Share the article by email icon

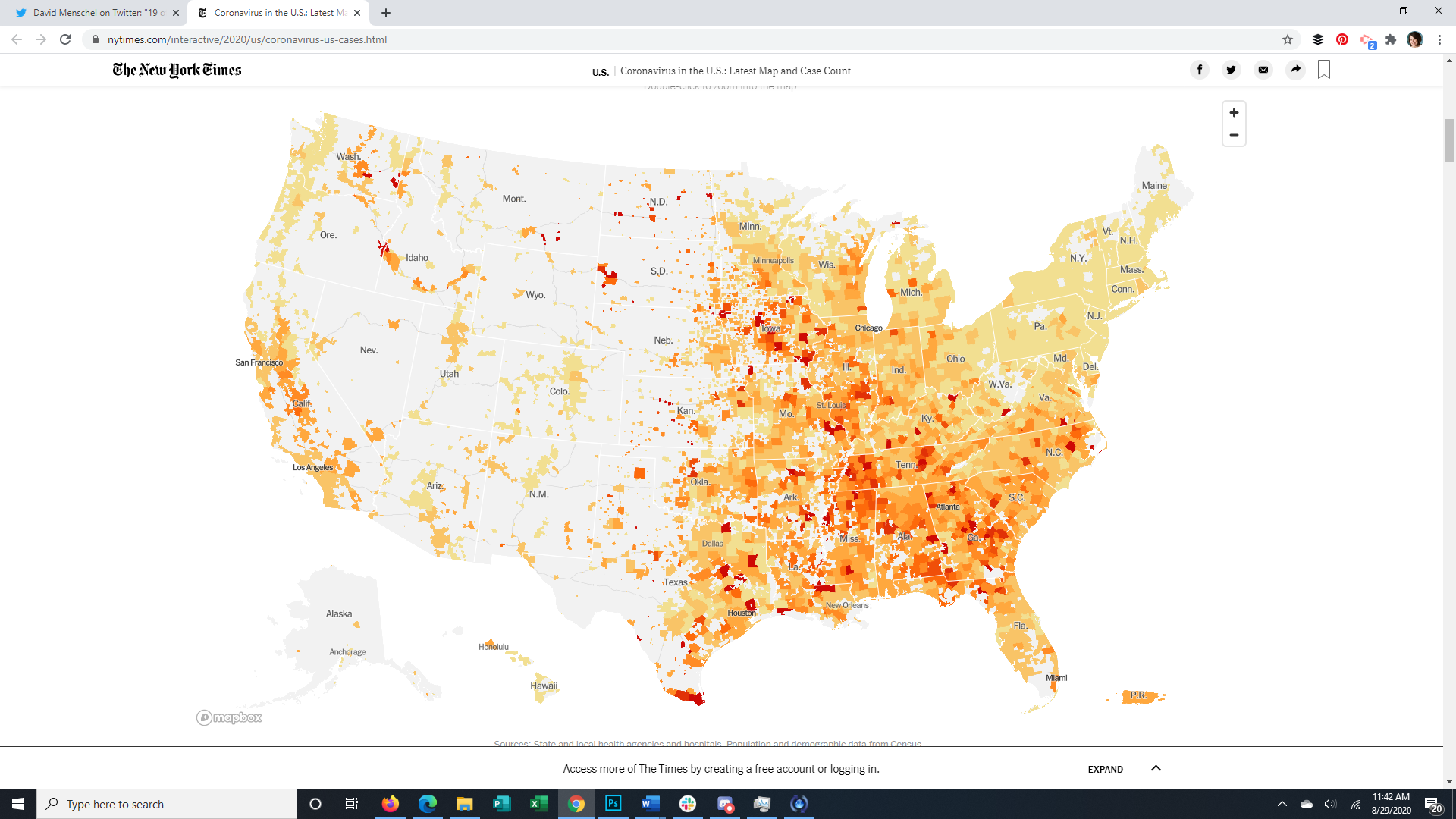(x=1263, y=70)
